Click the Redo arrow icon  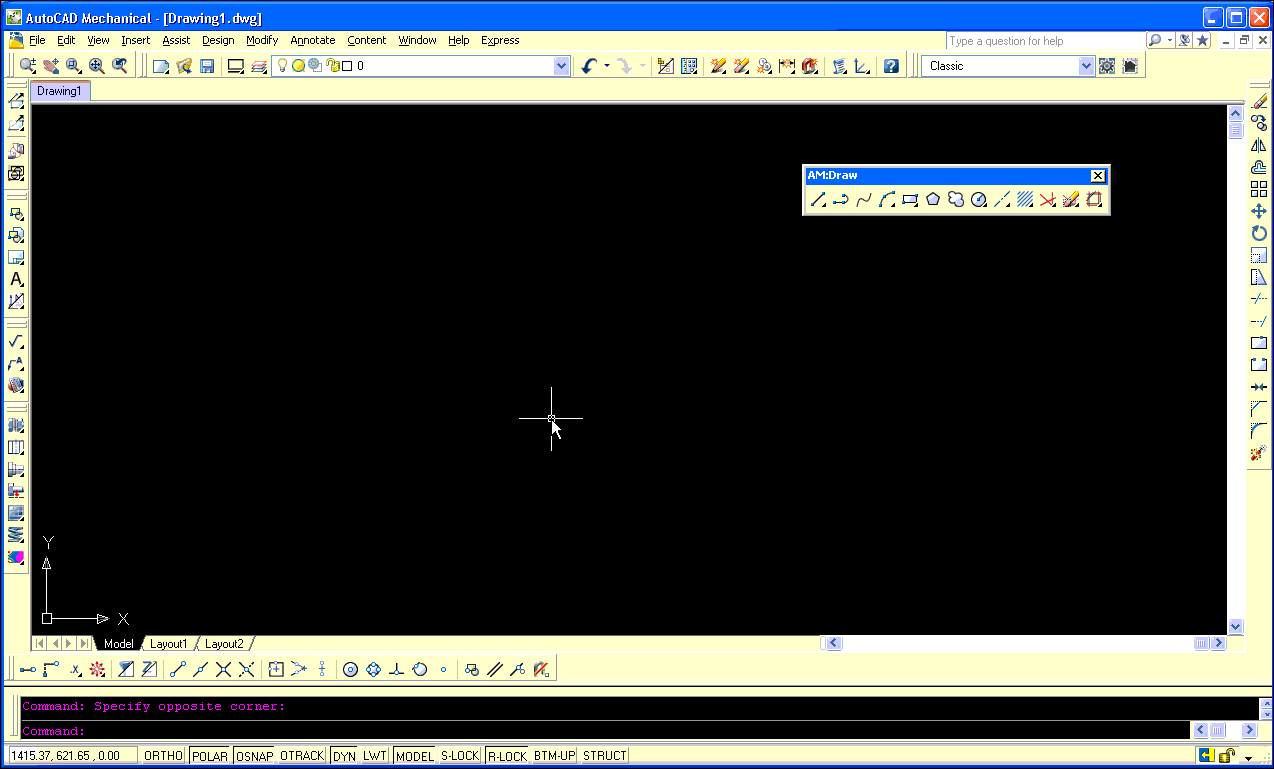click(624, 66)
